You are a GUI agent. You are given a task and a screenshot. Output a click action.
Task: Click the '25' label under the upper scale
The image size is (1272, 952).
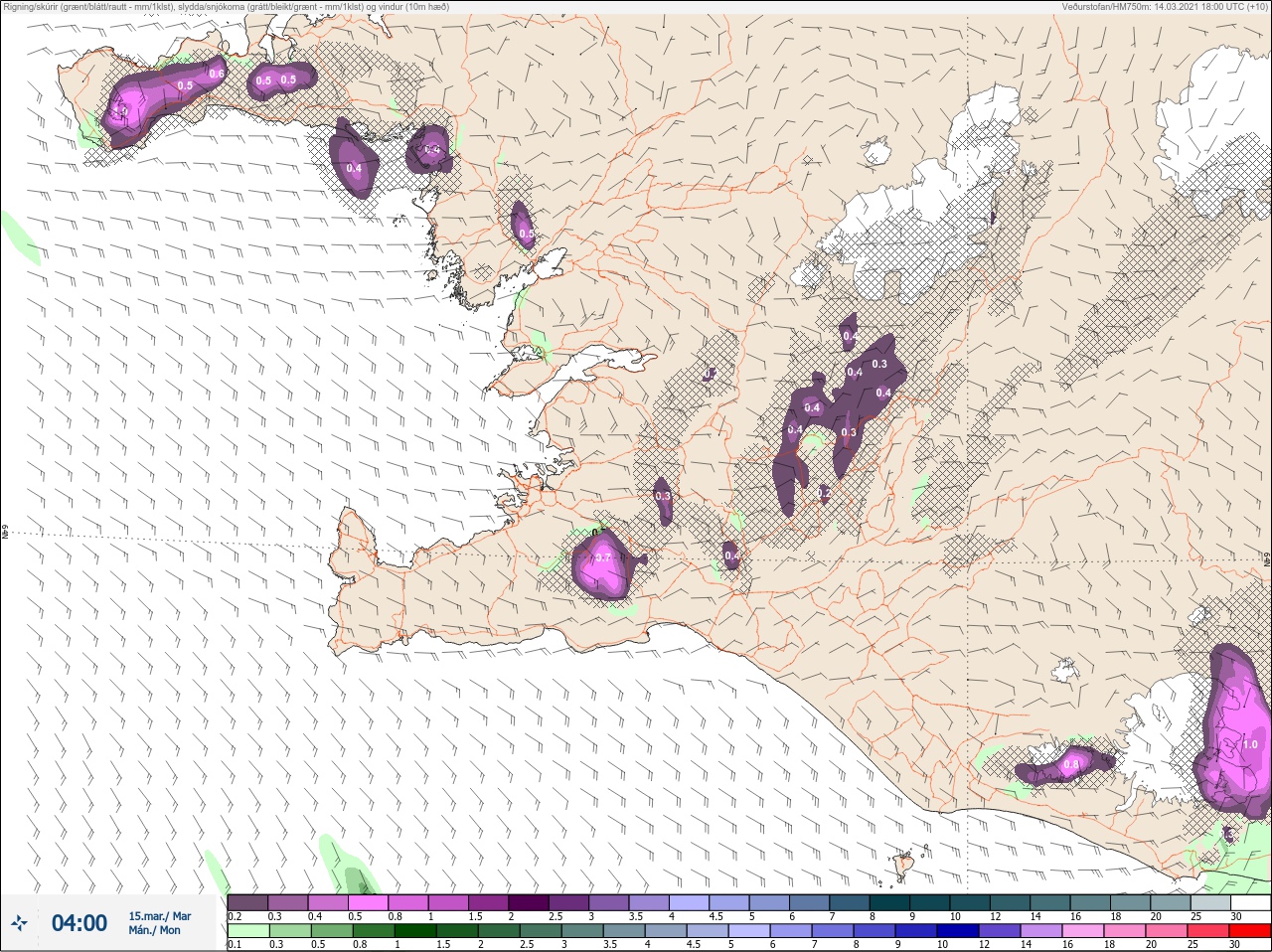click(1196, 916)
